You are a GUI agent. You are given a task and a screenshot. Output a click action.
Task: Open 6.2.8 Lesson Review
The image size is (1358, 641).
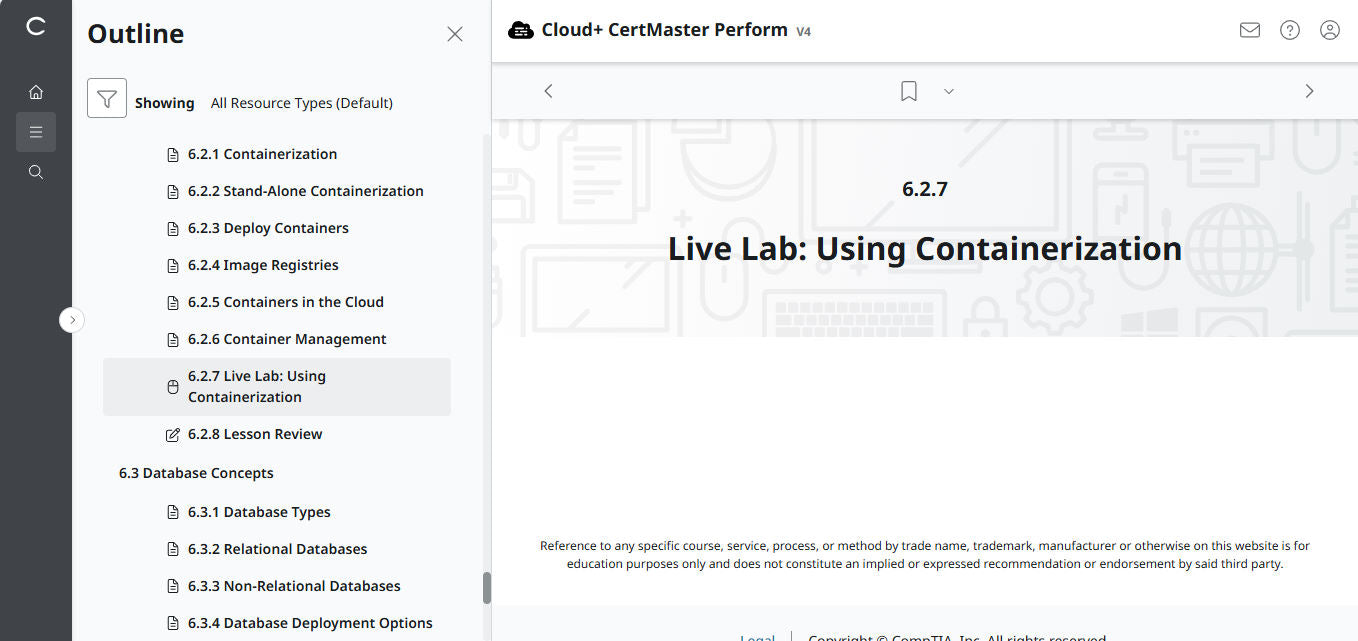tap(255, 433)
